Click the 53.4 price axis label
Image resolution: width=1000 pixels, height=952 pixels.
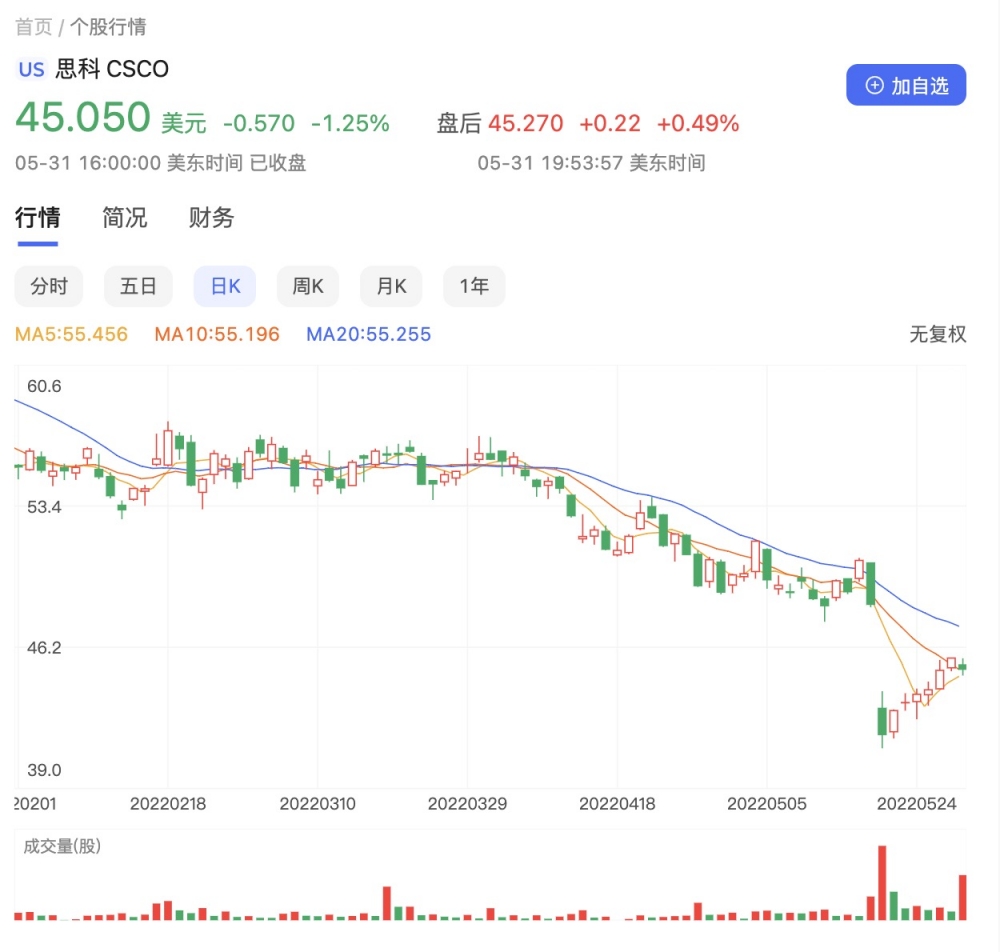coord(44,507)
